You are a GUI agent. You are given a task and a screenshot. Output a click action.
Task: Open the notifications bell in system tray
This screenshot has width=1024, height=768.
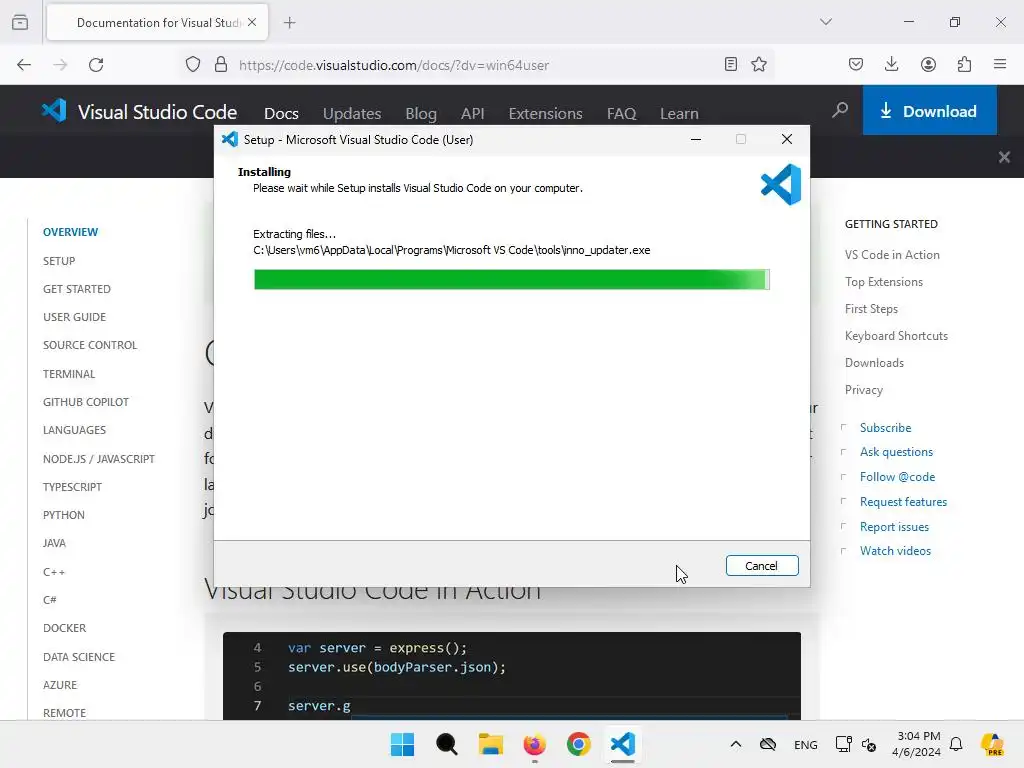[x=955, y=744]
